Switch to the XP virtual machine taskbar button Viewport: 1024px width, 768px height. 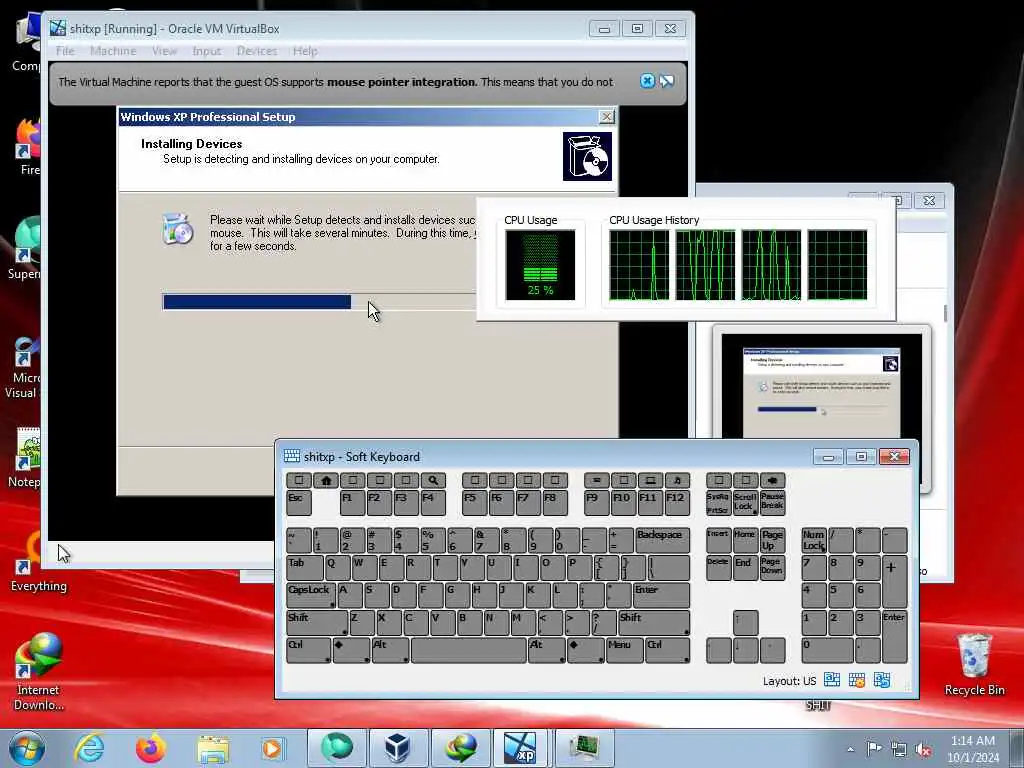[520, 748]
